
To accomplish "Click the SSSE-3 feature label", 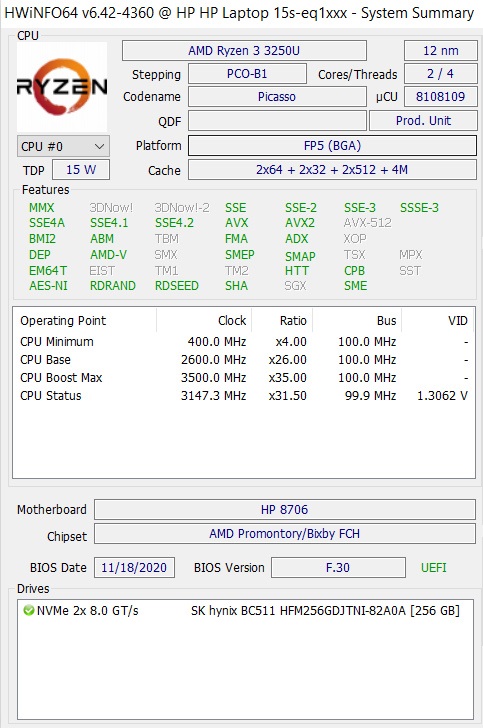I will (x=419, y=208).
